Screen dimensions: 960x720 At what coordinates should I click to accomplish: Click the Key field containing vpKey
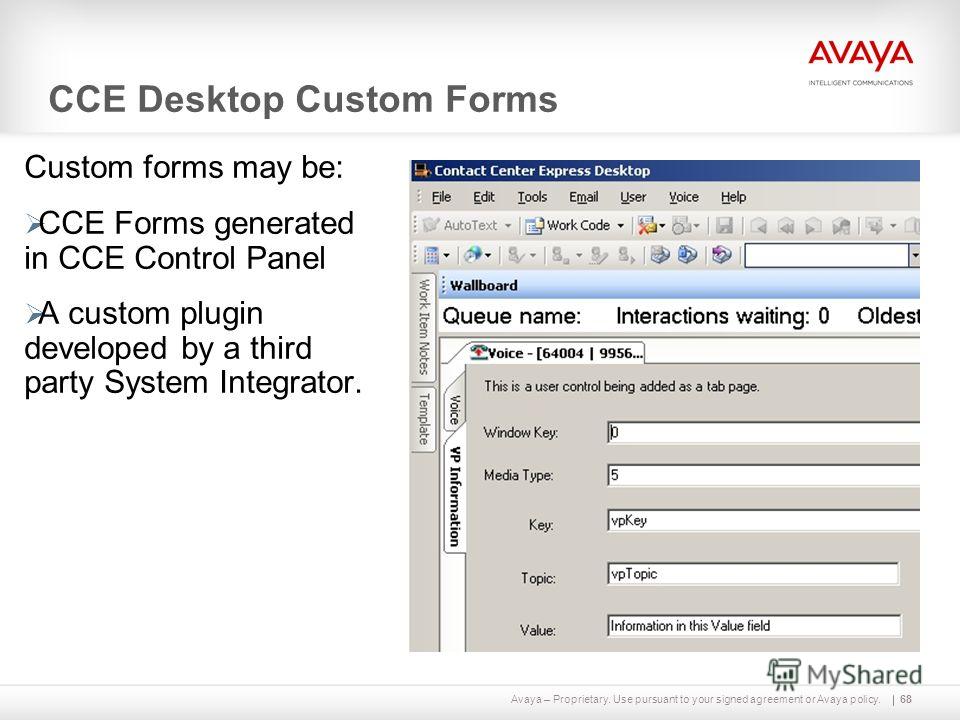point(763,520)
